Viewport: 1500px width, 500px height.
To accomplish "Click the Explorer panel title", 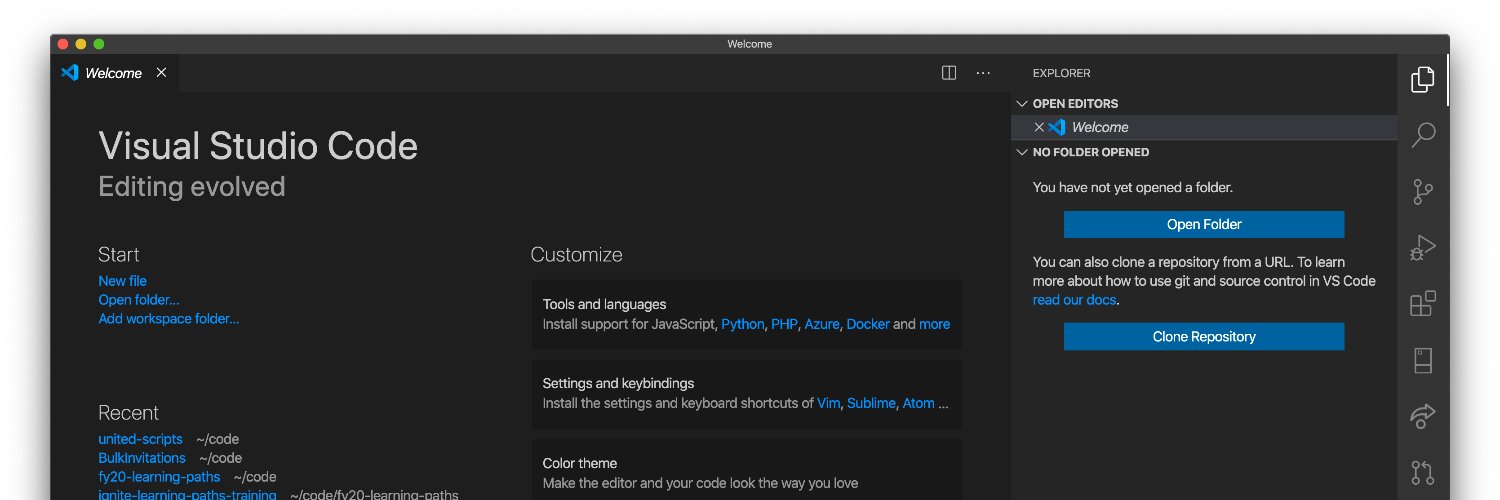I will [1061, 73].
